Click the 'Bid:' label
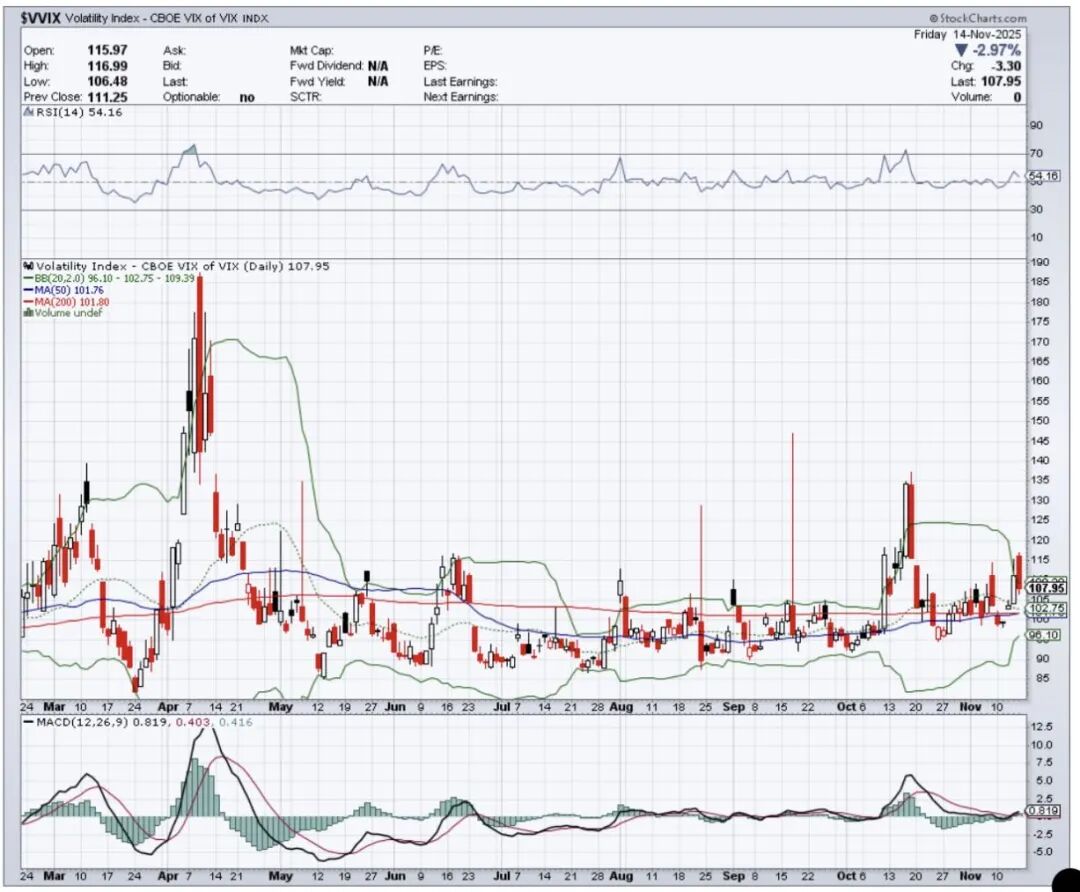1080x892 pixels. coord(172,66)
